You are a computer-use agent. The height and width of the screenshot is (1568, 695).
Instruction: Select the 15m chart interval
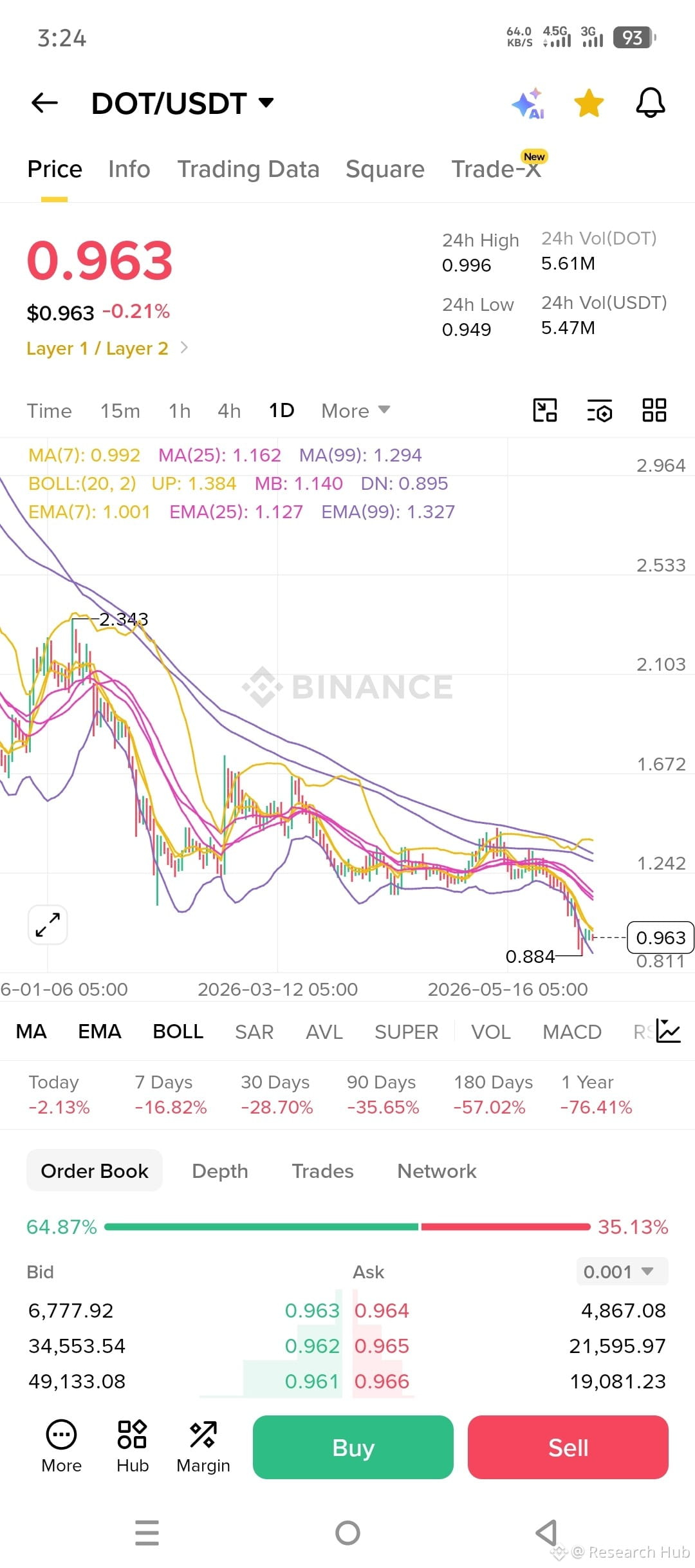pyautogui.click(x=120, y=411)
